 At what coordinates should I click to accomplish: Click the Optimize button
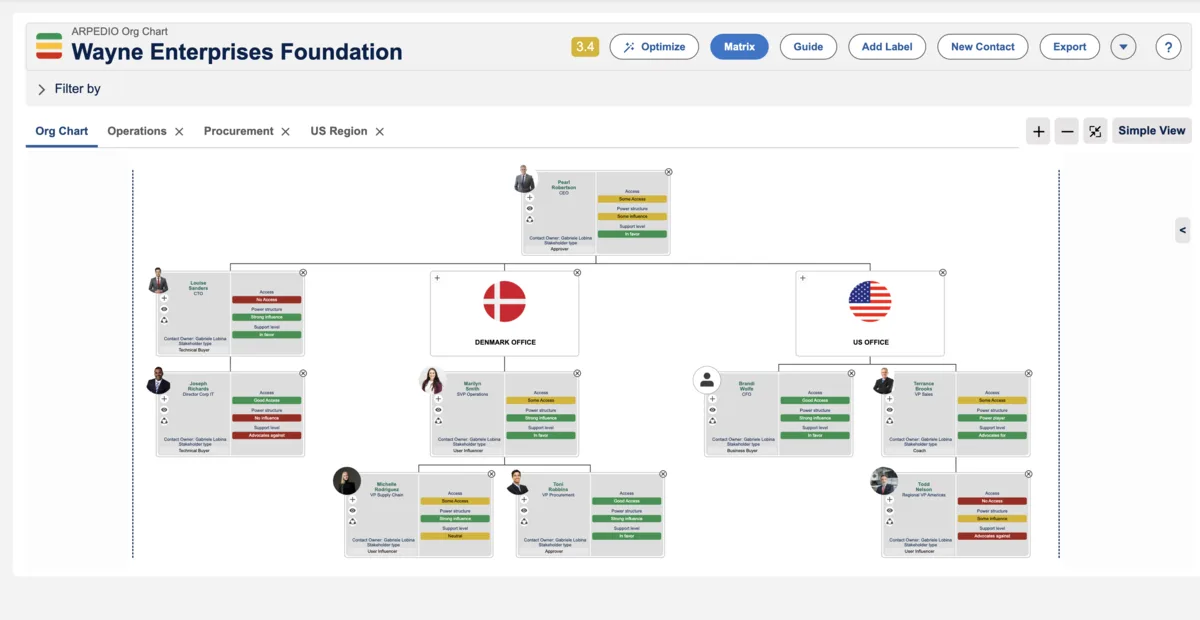pos(654,46)
